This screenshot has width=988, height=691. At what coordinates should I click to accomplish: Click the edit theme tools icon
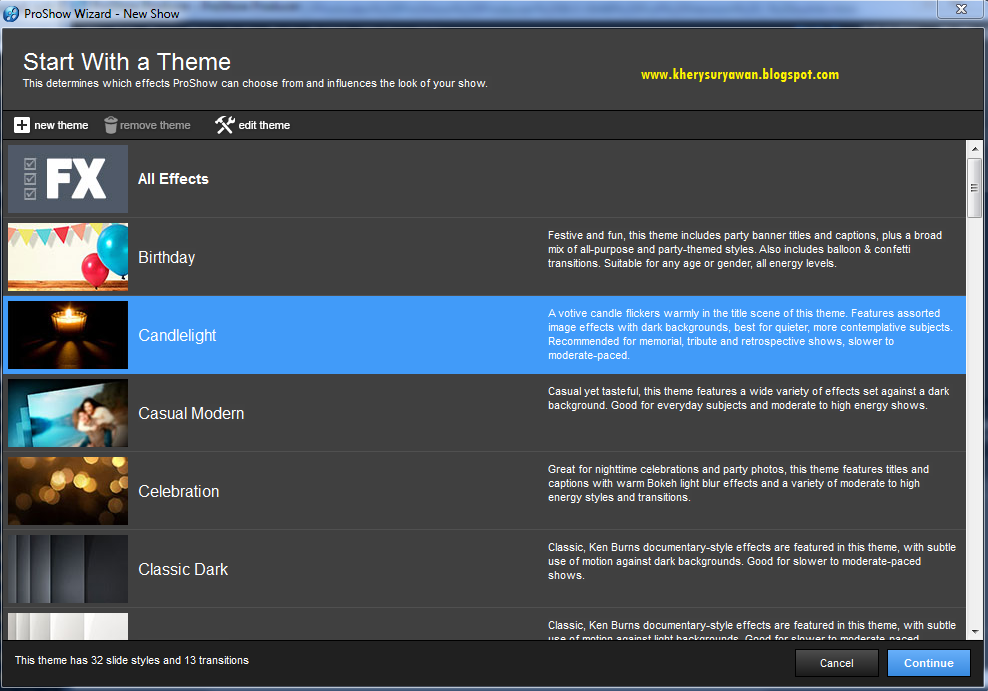click(x=224, y=125)
